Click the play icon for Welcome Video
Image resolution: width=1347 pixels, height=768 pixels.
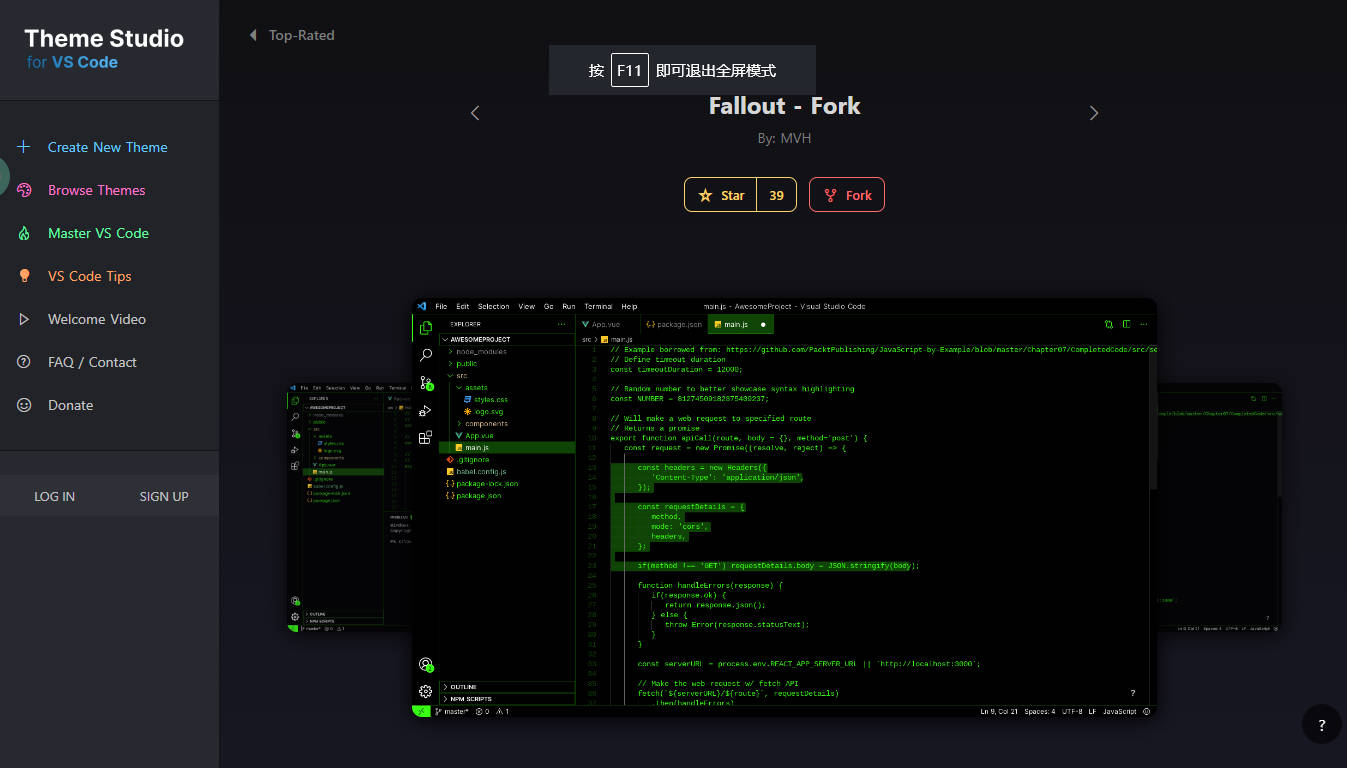tap(24, 319)
